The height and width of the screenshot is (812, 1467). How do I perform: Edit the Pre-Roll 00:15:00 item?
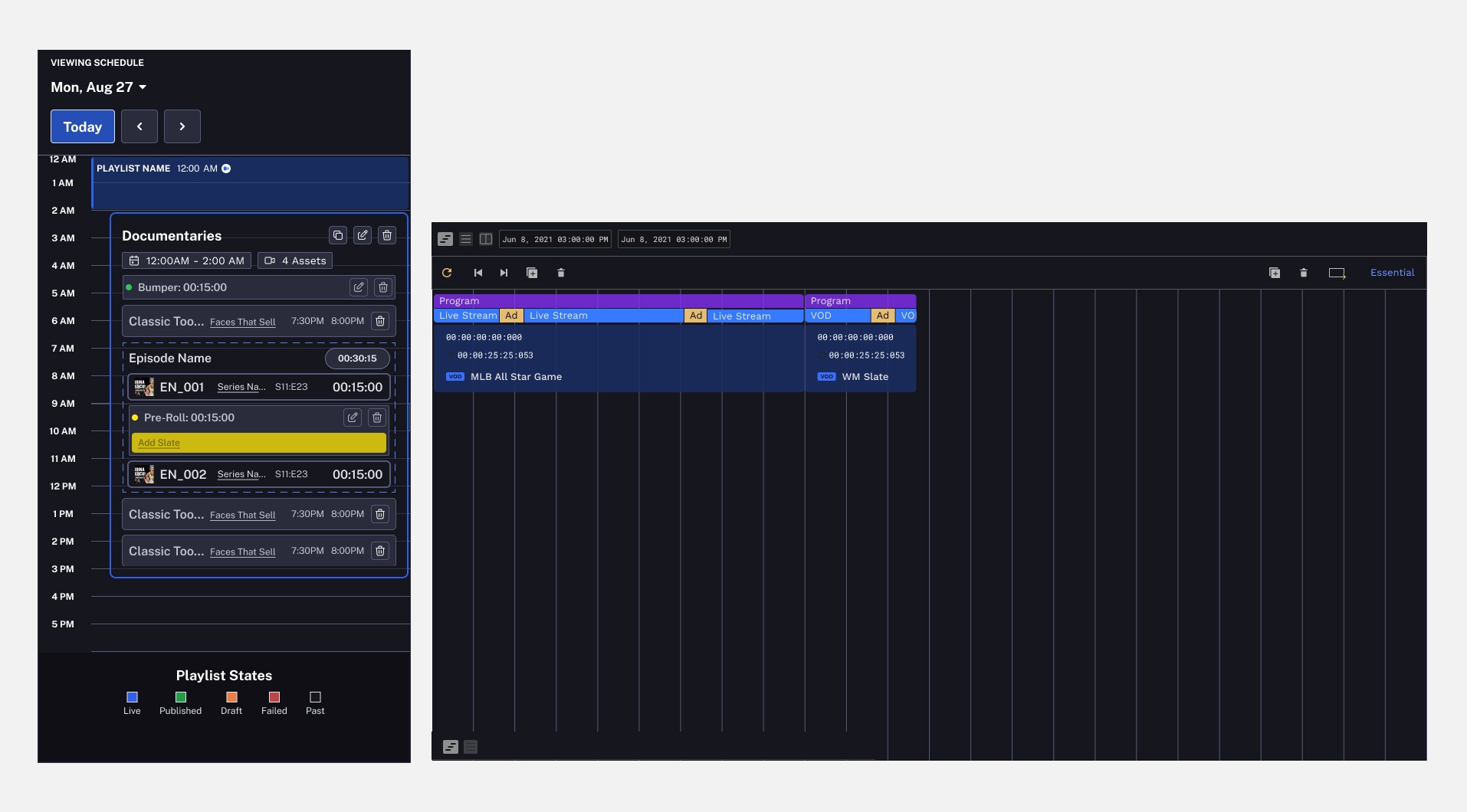[x=353, y=417]
